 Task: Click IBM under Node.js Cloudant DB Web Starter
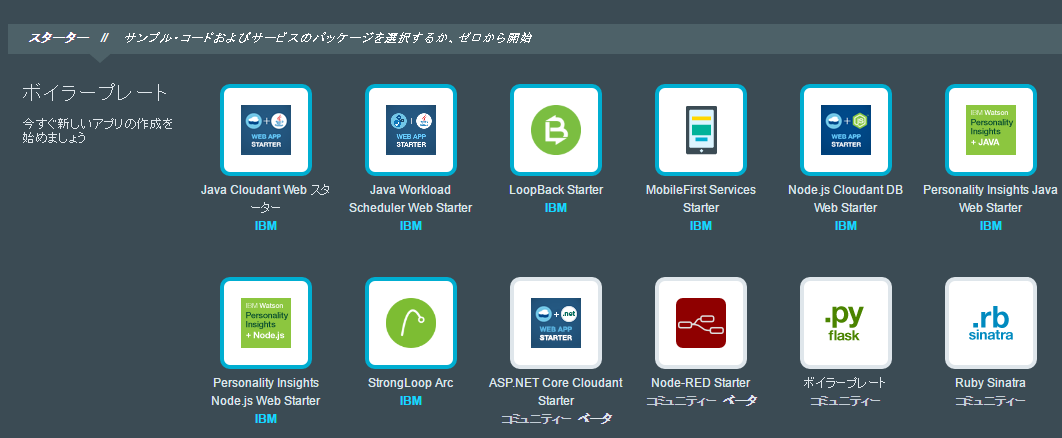point(845,226)
